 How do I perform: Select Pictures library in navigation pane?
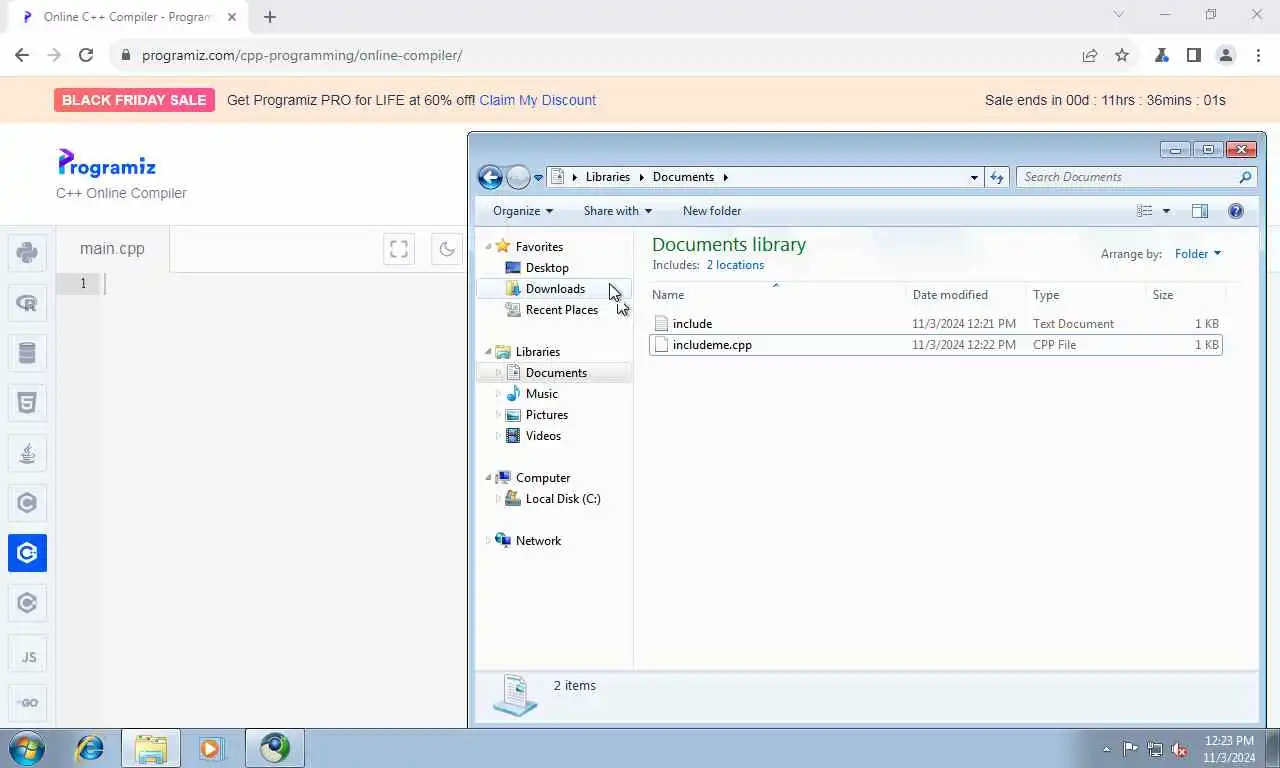pyautogui.click(x=547, y=415)
